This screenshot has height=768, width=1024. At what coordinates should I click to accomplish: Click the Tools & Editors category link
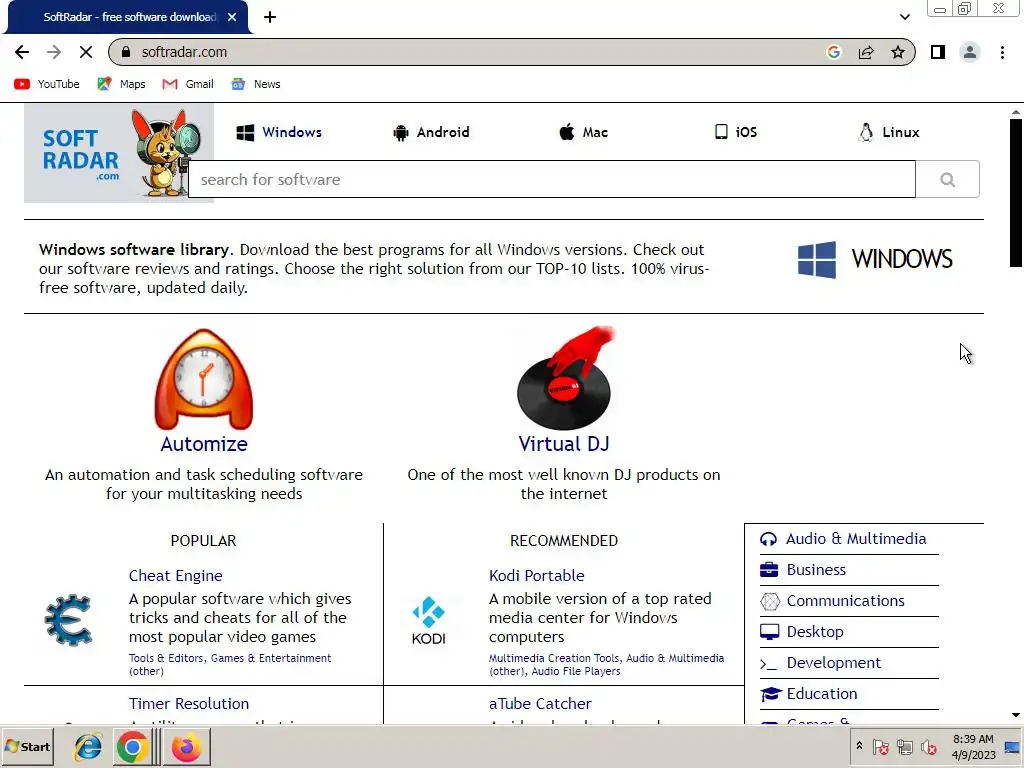(x=166, y=658)
